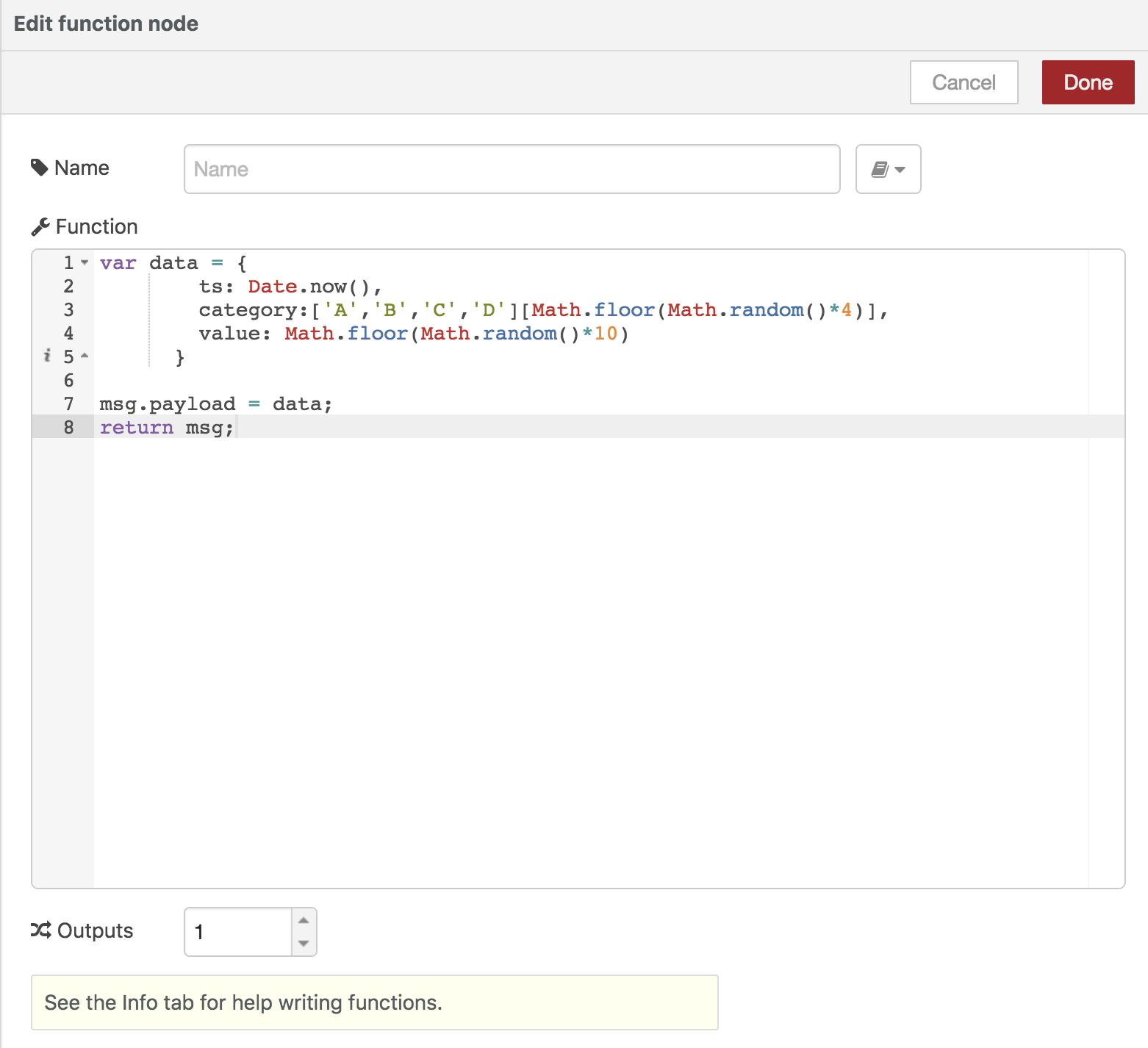Increase Outputs with the up stepper arrow
The image size is (1148, 1048).
(x=303, y=919)
